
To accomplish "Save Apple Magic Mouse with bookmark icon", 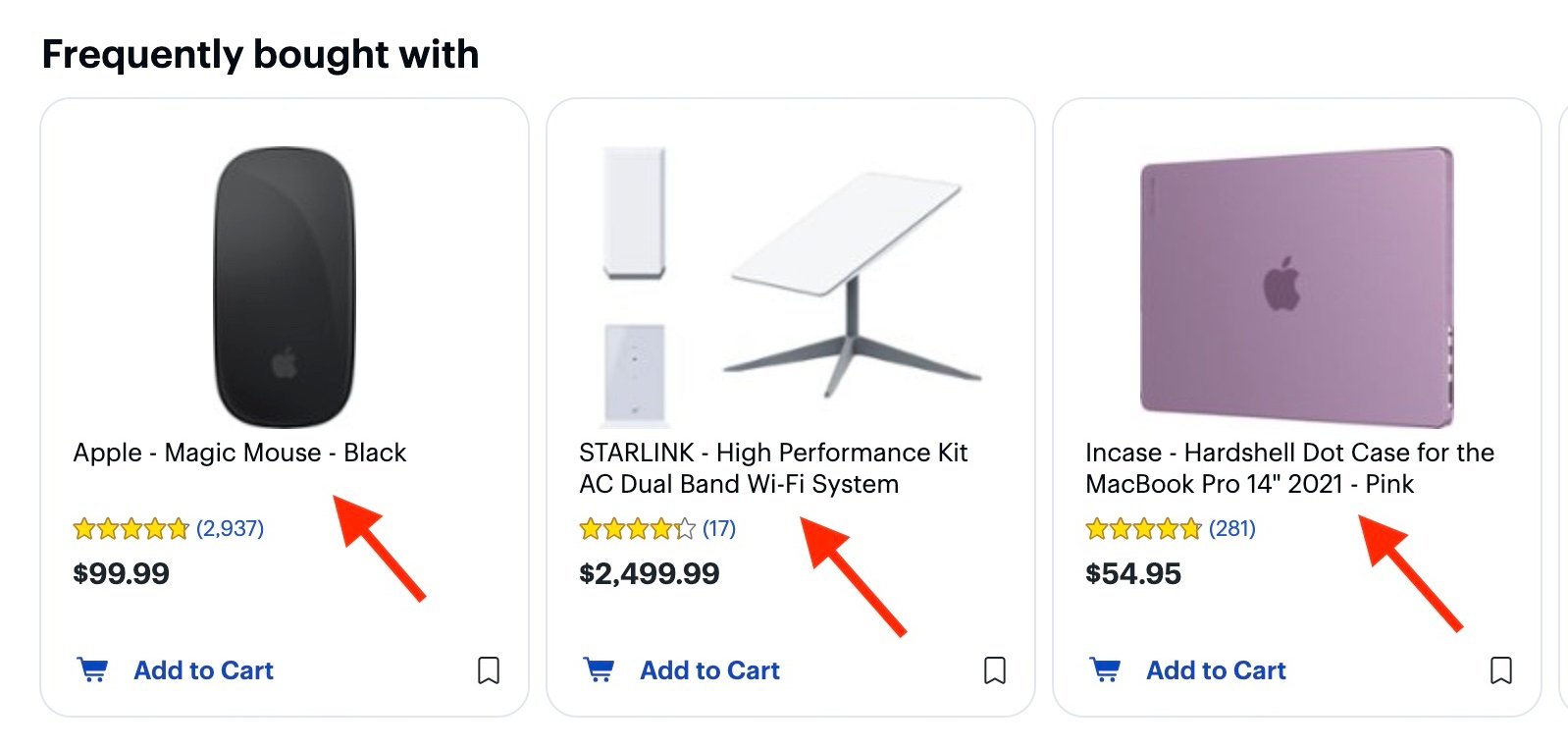I will [x=489, y=670].
